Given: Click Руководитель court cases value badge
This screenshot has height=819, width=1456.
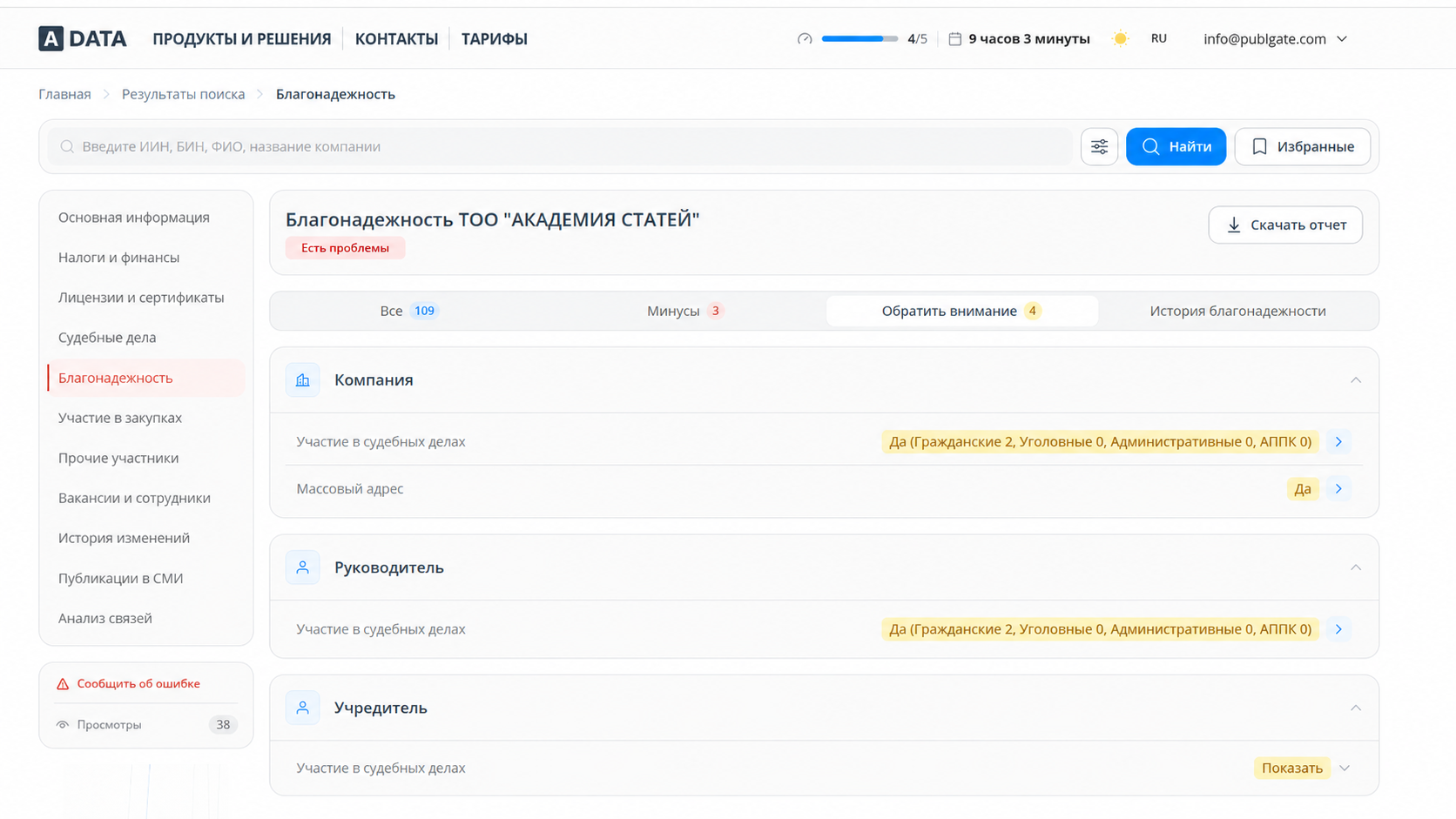Looking at the screenshot, I should pos(1100,629).
